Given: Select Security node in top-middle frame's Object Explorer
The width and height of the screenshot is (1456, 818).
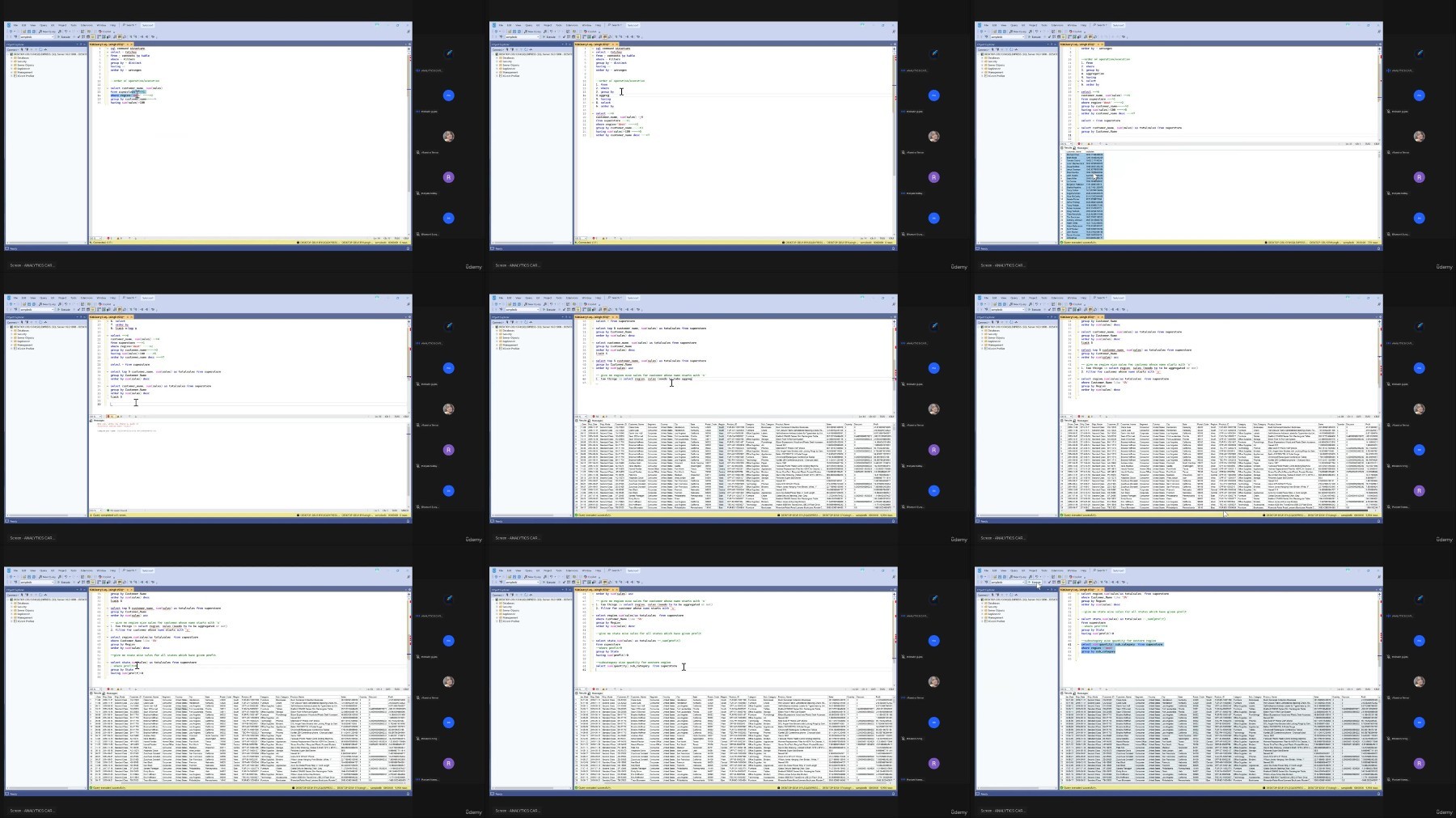Looking at the screenshot, I should 506,61.
